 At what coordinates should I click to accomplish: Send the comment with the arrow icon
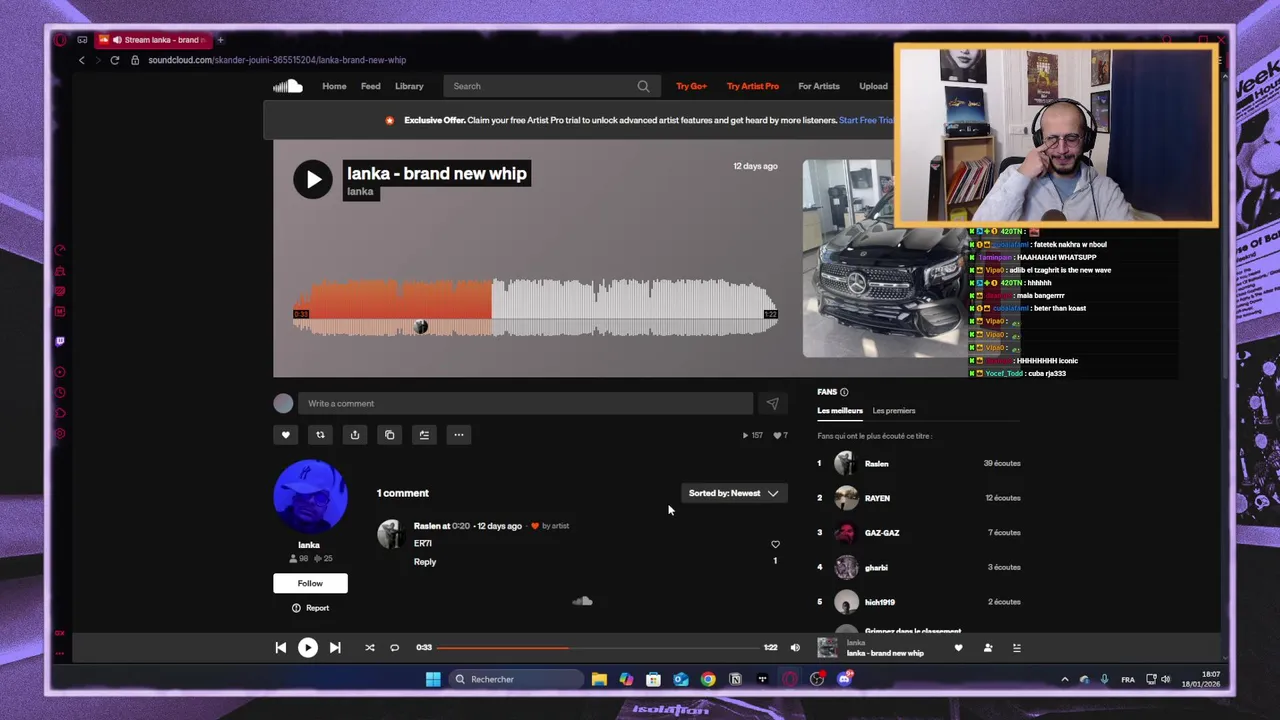point(772,404)
